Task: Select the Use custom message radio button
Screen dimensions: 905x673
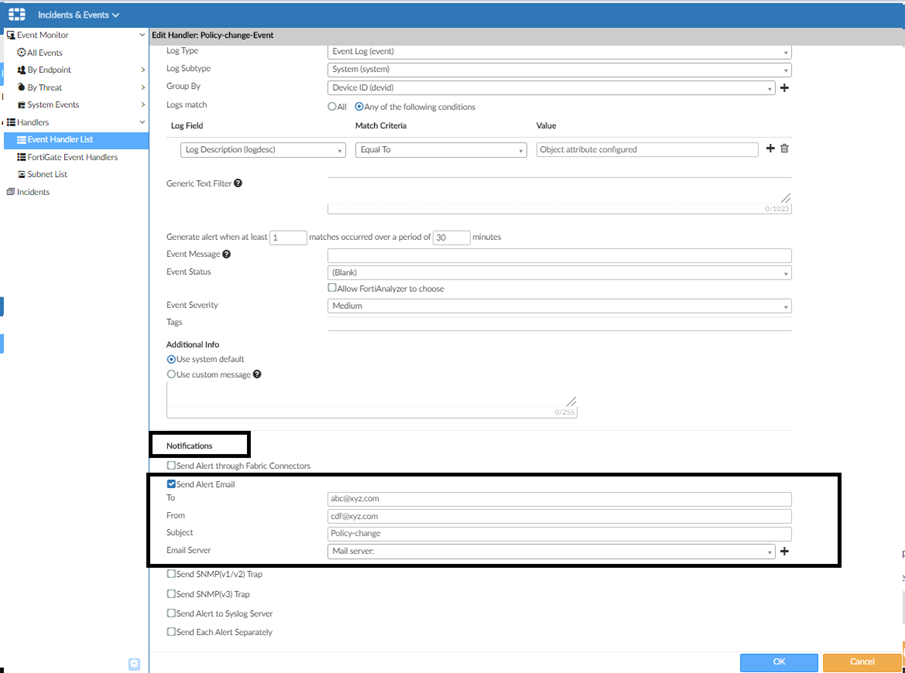Action: pyautogui.click(x=171, y=374)
